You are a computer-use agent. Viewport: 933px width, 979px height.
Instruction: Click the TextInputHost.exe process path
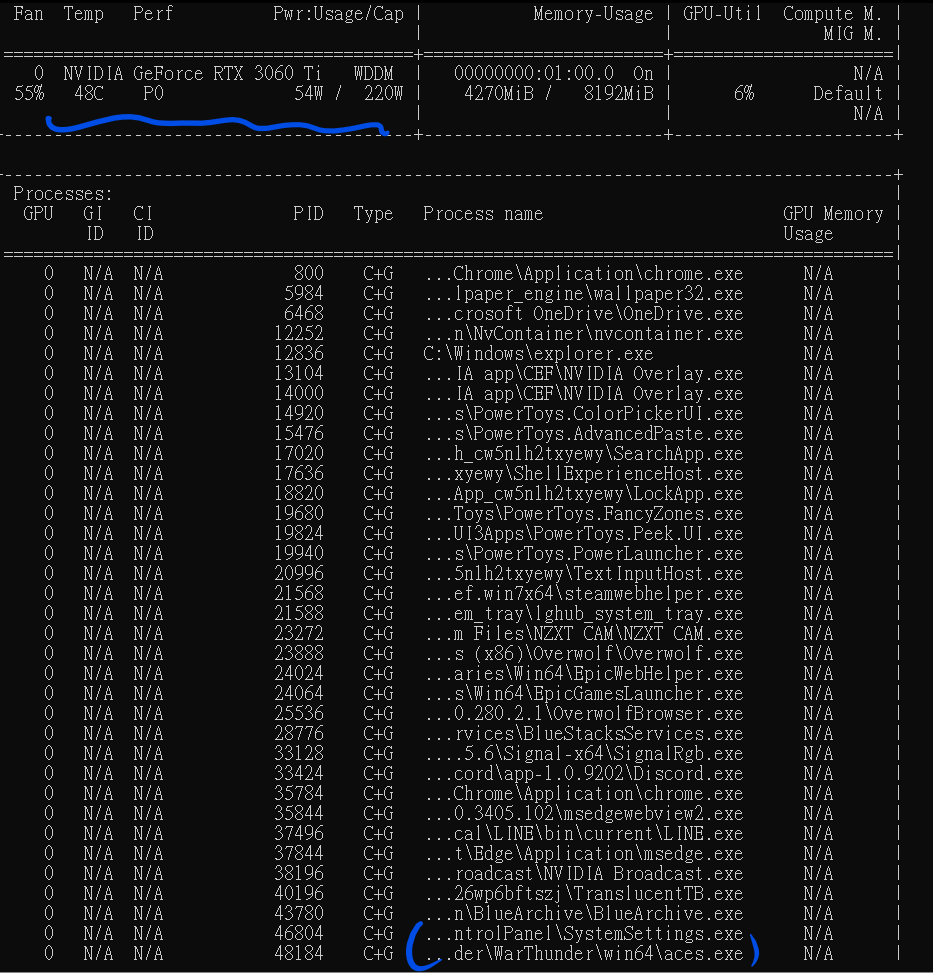[584, 573]
